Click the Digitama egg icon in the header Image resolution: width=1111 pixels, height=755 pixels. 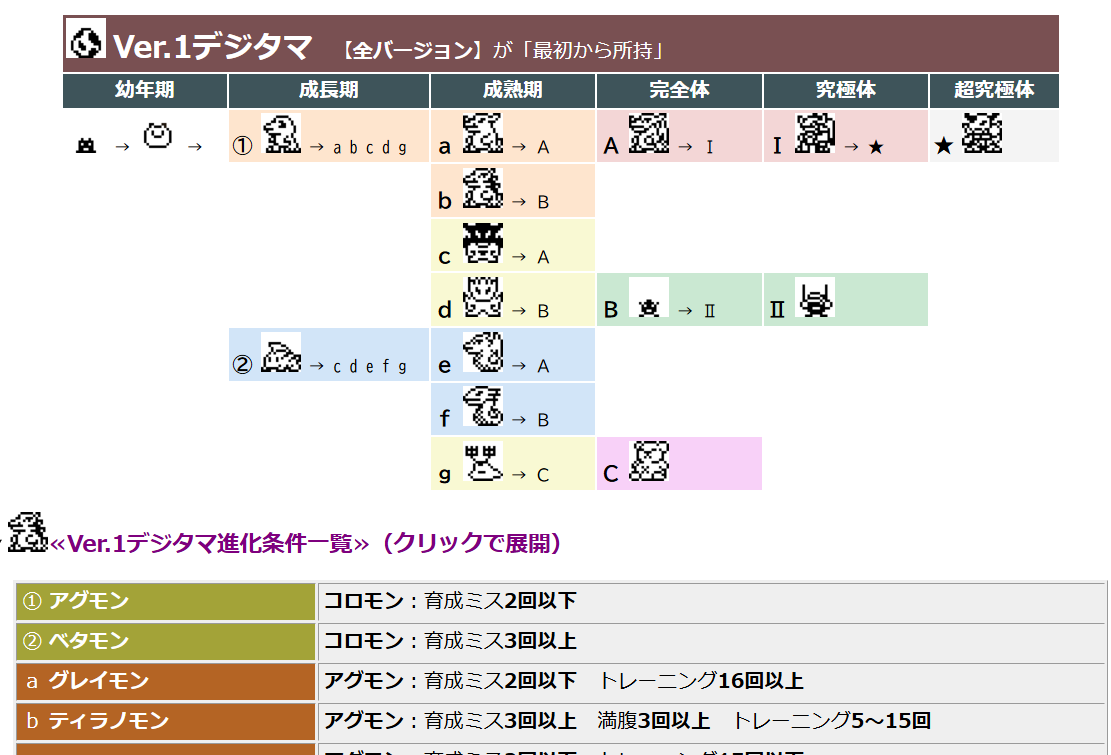pos(86,38)
